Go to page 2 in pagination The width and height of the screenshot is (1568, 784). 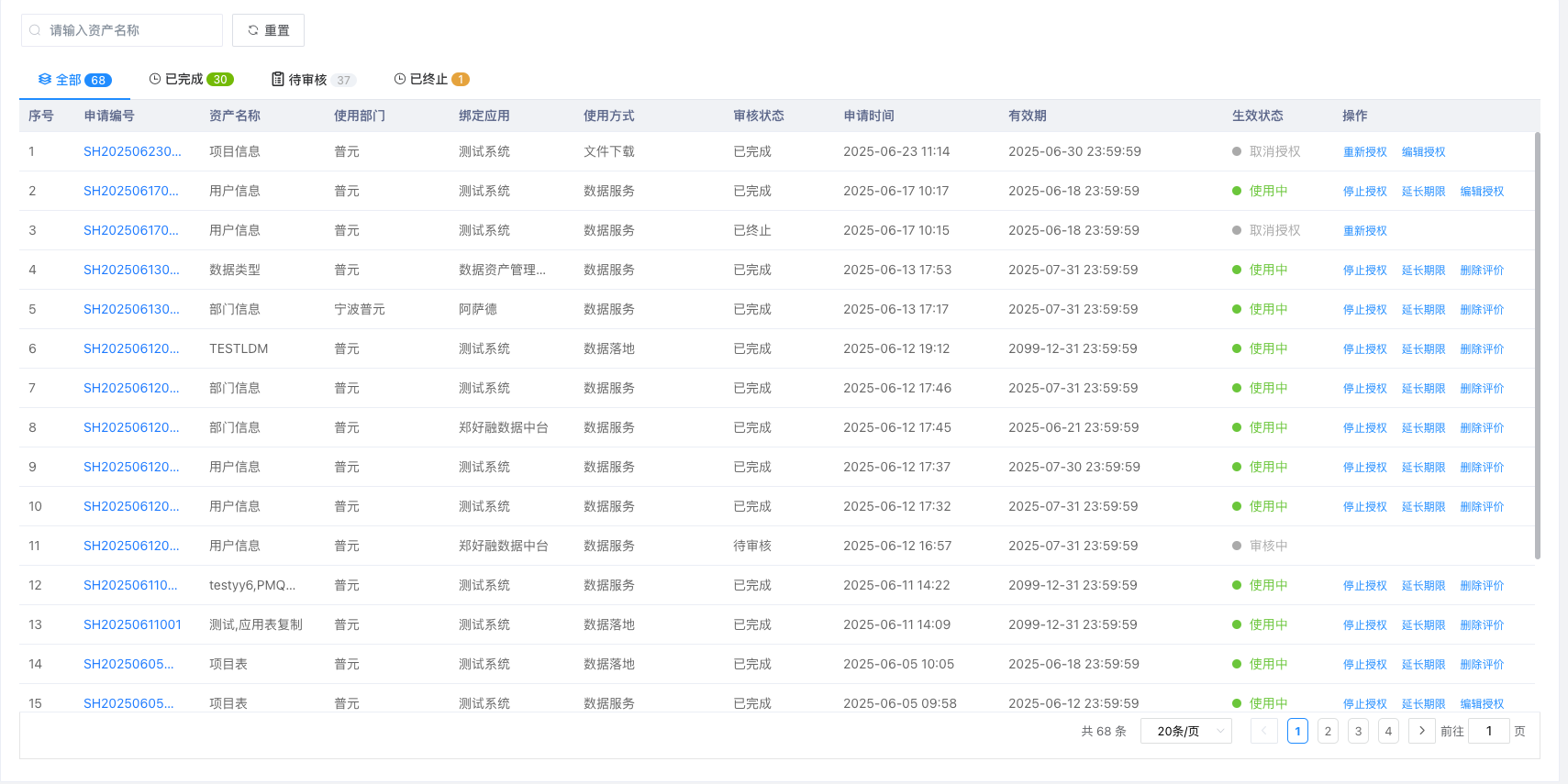coord(1328,731)
